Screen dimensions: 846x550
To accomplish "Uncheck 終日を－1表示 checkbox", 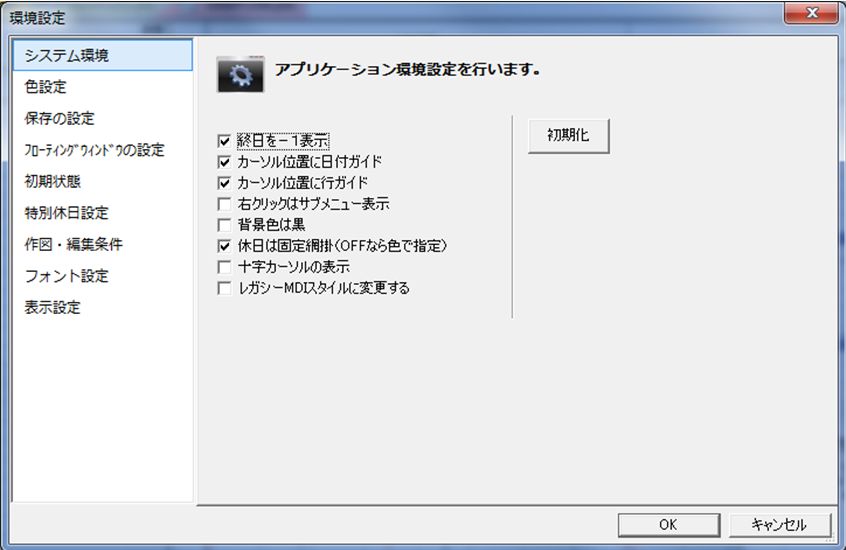I will pos(224,141).
